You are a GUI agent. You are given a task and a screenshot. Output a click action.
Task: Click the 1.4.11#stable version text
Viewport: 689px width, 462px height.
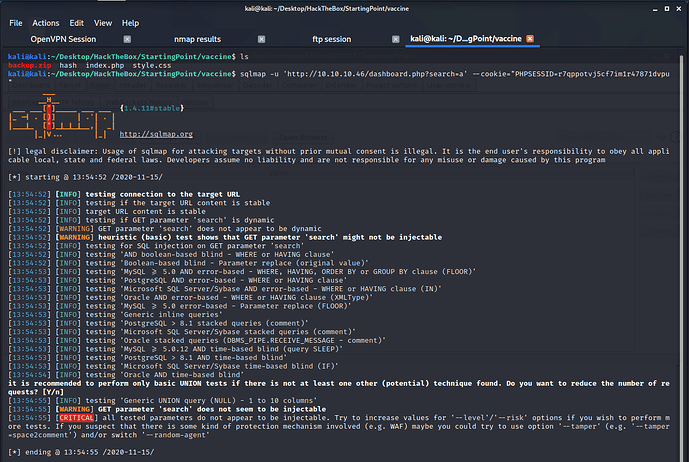(152, 108)
